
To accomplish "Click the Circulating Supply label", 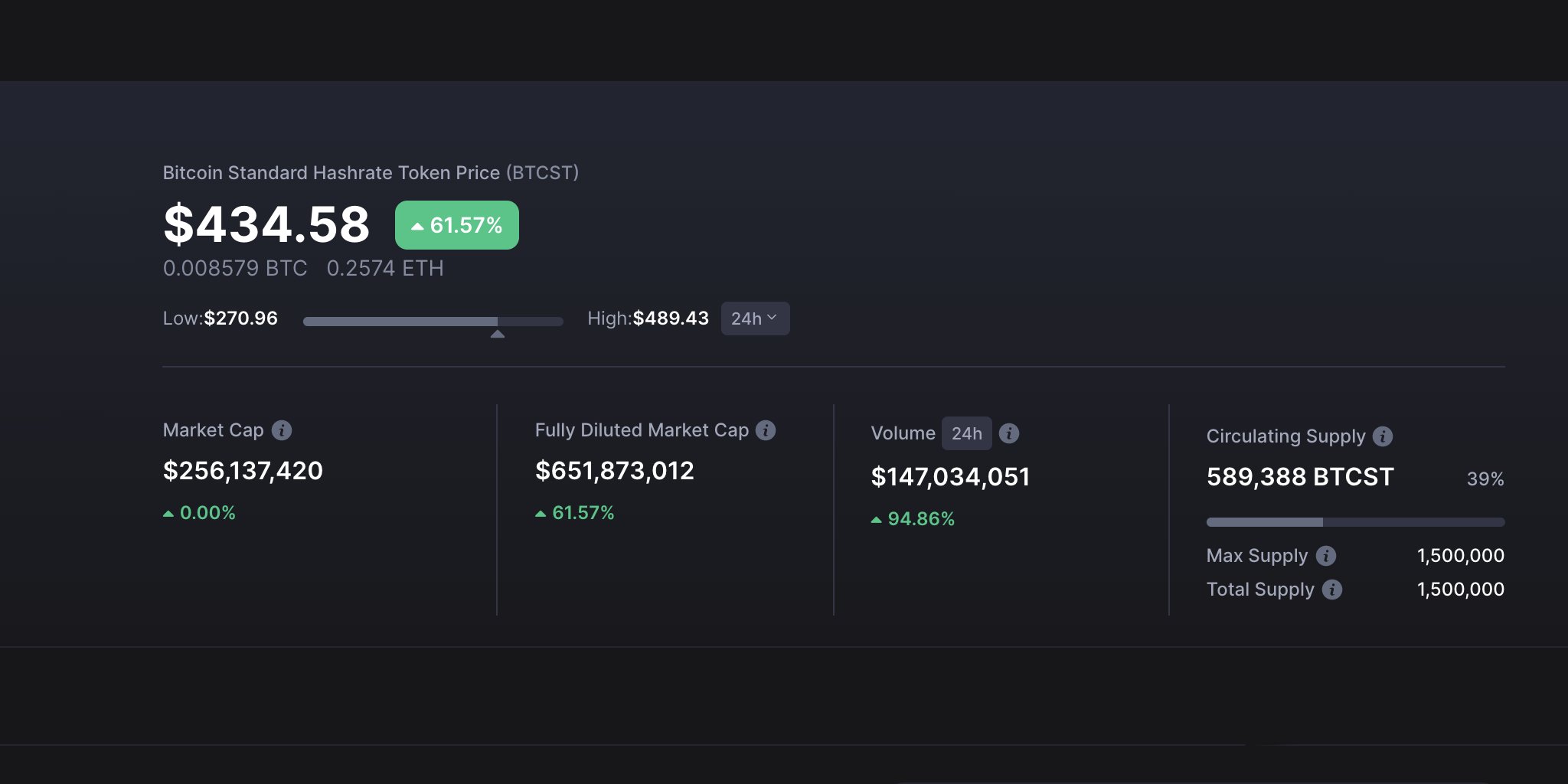I will pos(1285,436).
